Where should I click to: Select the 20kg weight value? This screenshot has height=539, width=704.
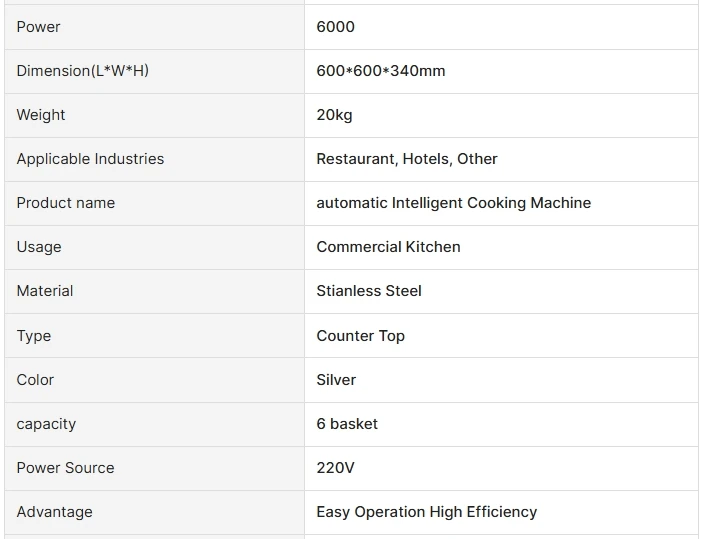(334, 115)
